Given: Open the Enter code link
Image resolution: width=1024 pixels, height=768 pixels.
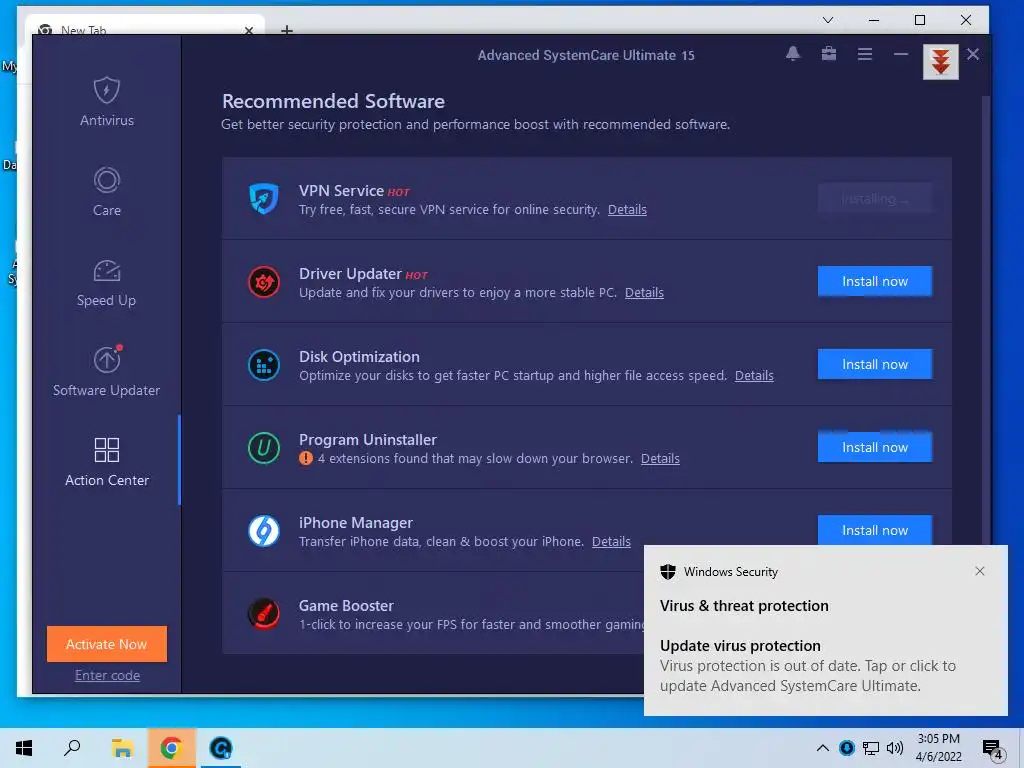Looking at the screenshot, I should click(x=107, y=675).
